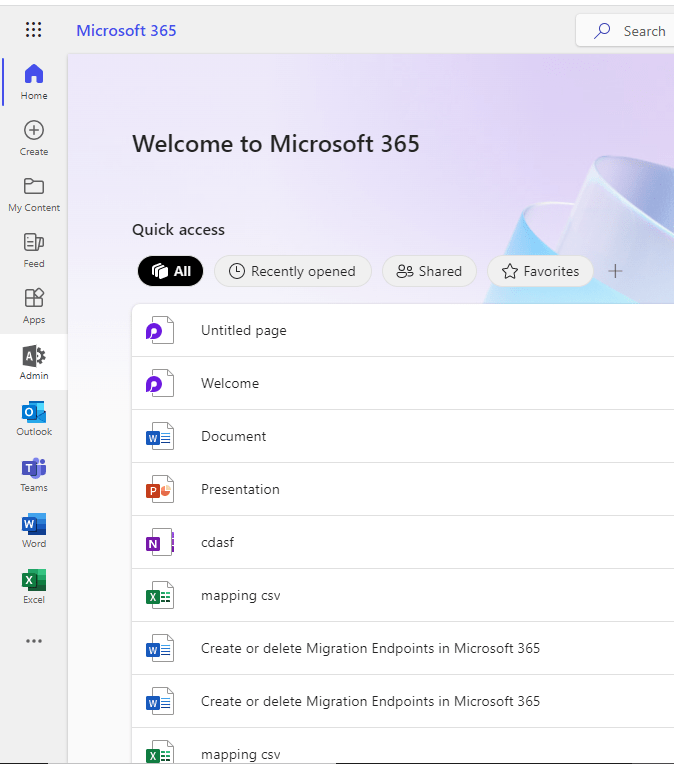
Task: Filter by Shared files
Action: pyautogui.click(x=429, y=271)
